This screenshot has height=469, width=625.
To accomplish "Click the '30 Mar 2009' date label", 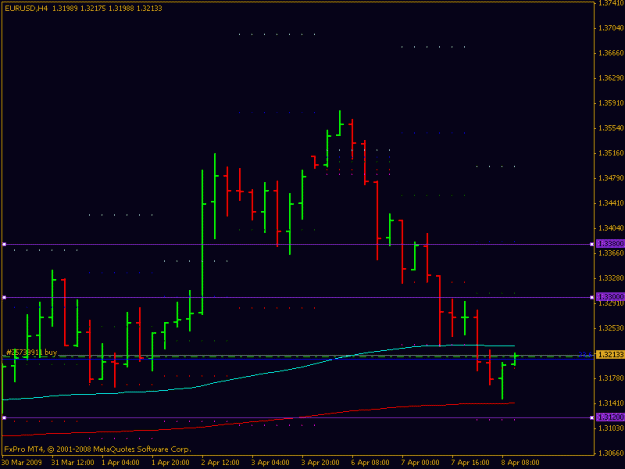I will coord(22,463).
